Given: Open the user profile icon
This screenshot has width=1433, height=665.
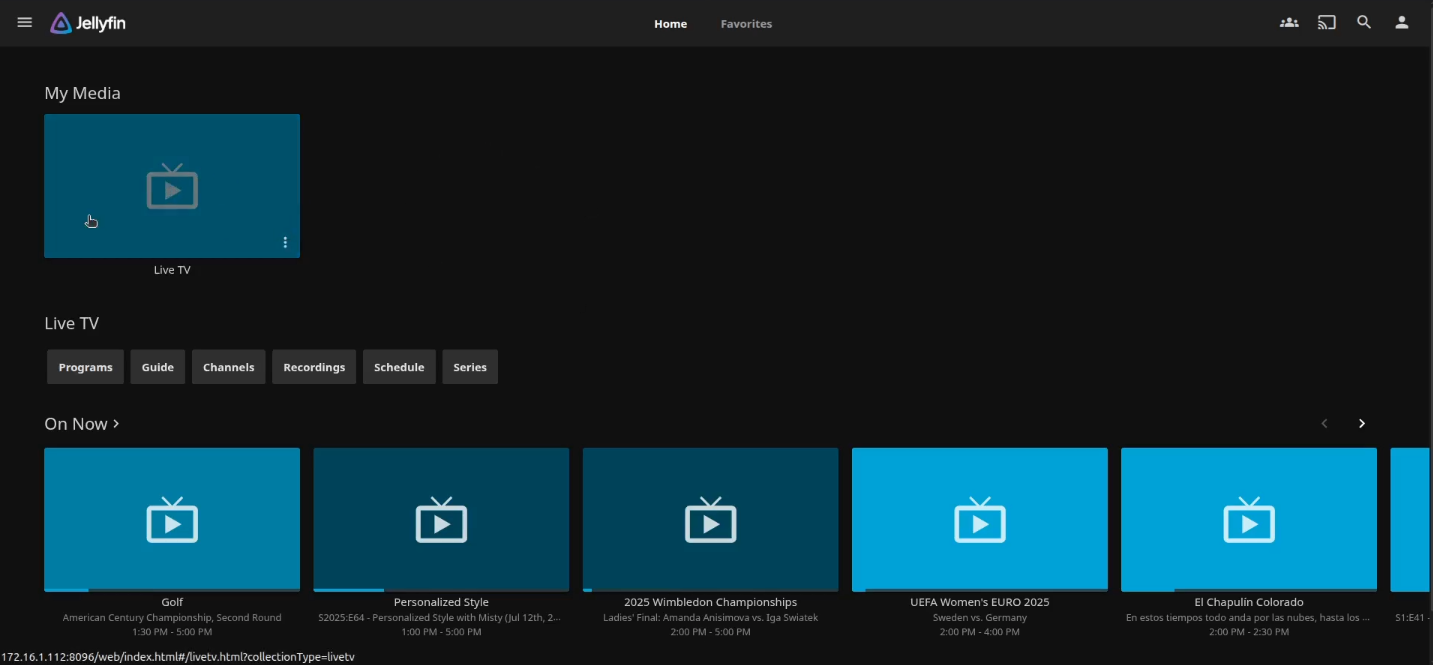Looking at the screenshot, I should coord(1402,22).
